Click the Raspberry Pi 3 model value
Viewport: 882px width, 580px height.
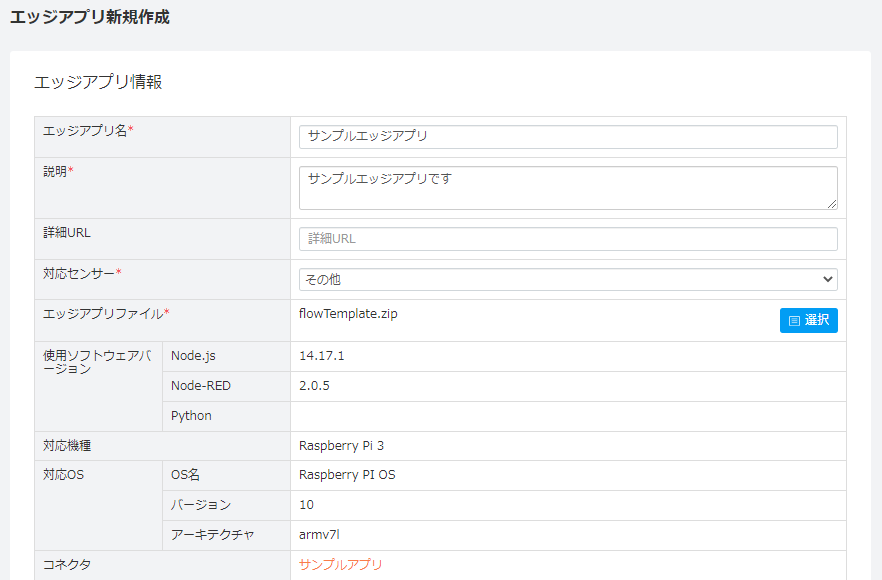(341, 446)
